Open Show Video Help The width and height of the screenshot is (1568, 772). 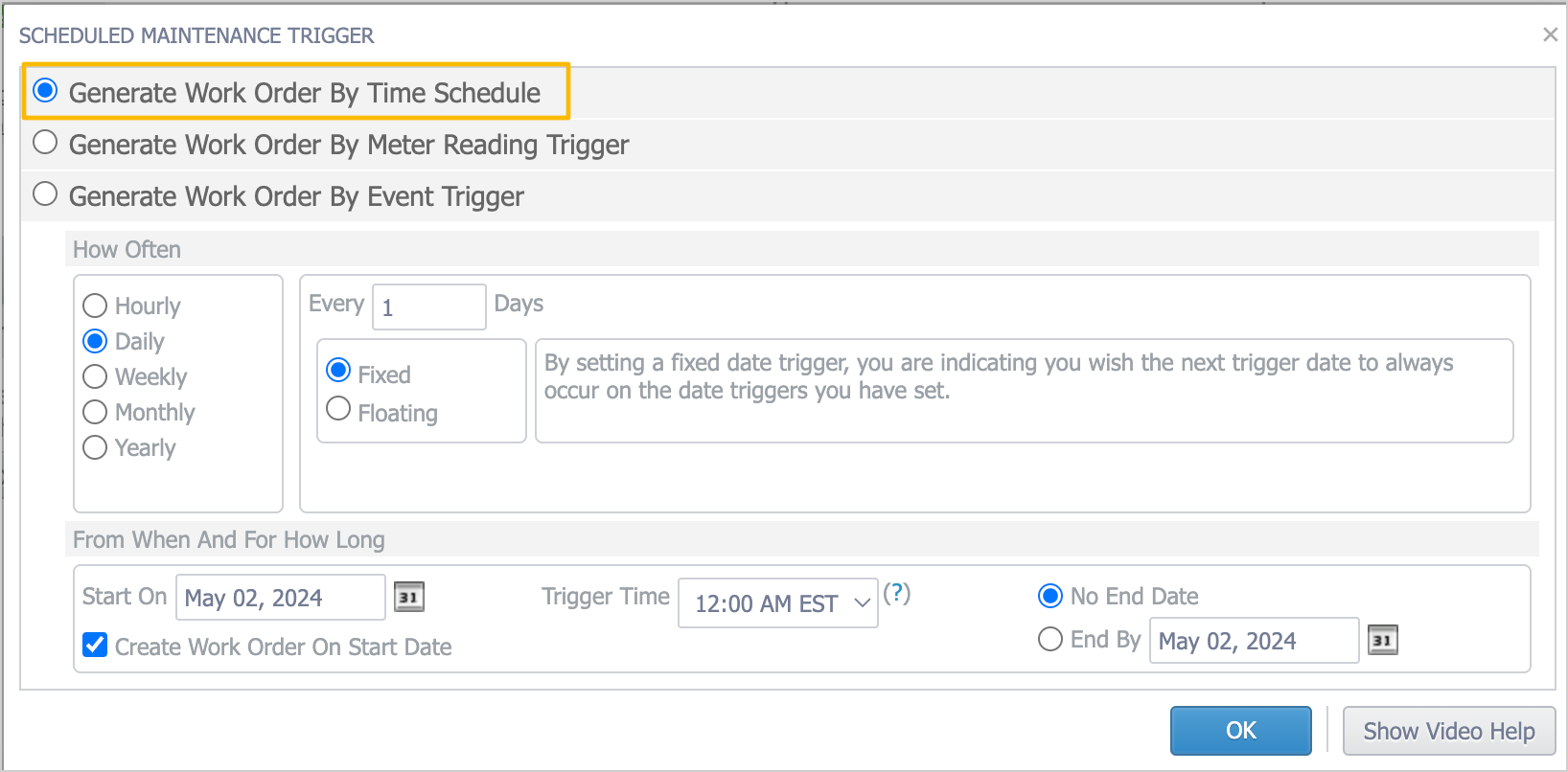1449,730
